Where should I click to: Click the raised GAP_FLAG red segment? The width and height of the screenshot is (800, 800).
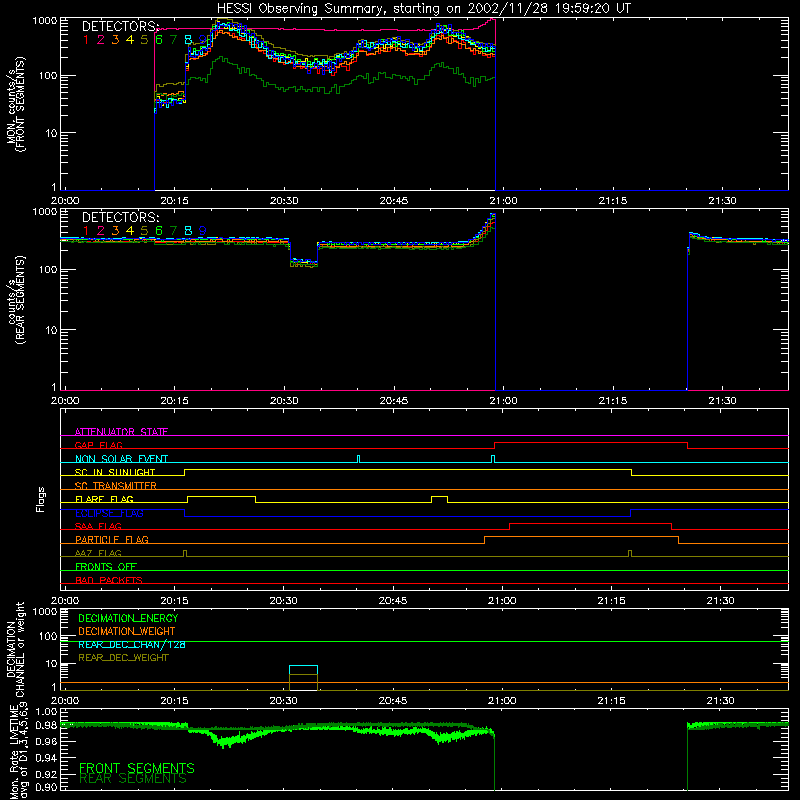coord(591,443)
